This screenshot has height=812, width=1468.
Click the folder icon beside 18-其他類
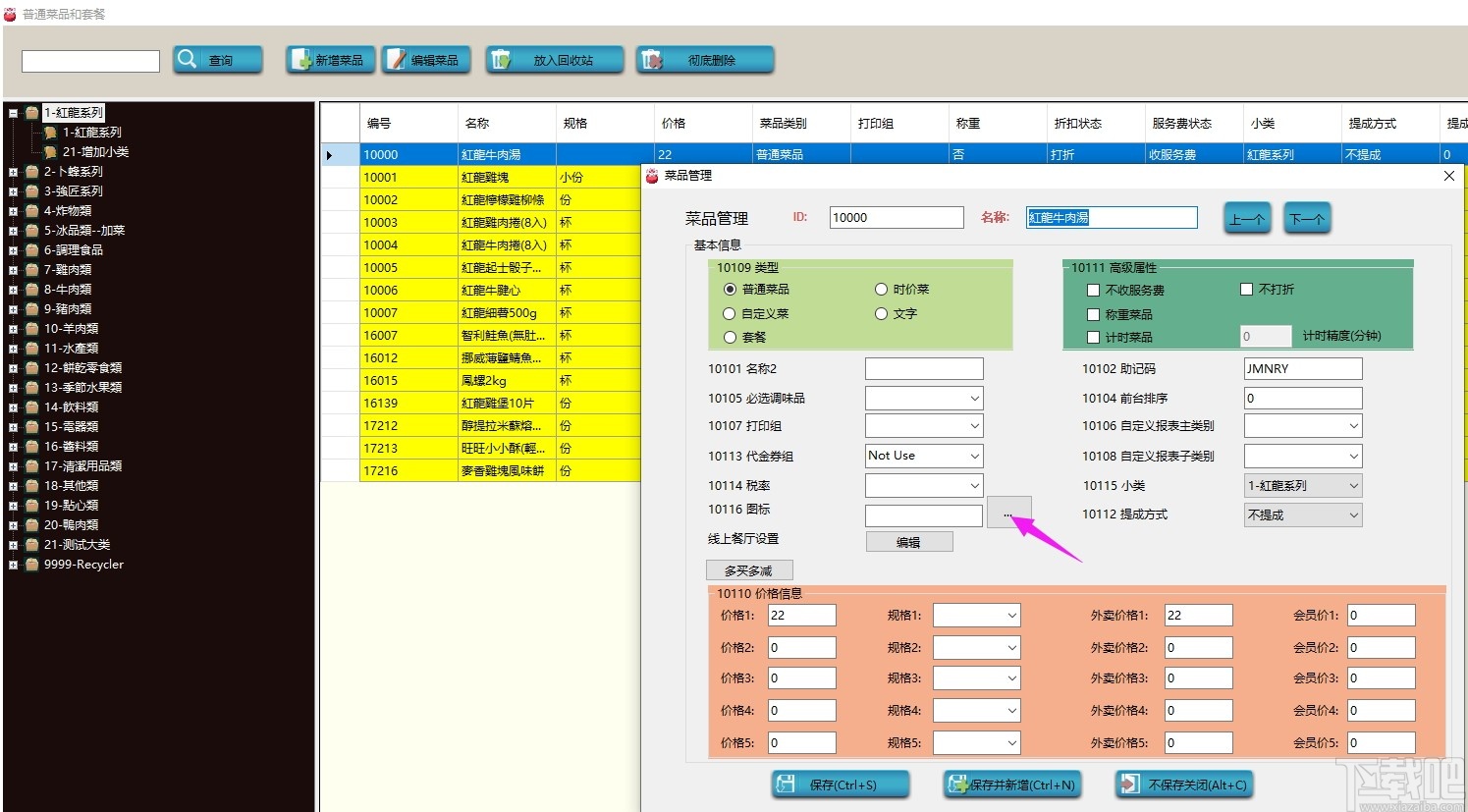(32, 486)
